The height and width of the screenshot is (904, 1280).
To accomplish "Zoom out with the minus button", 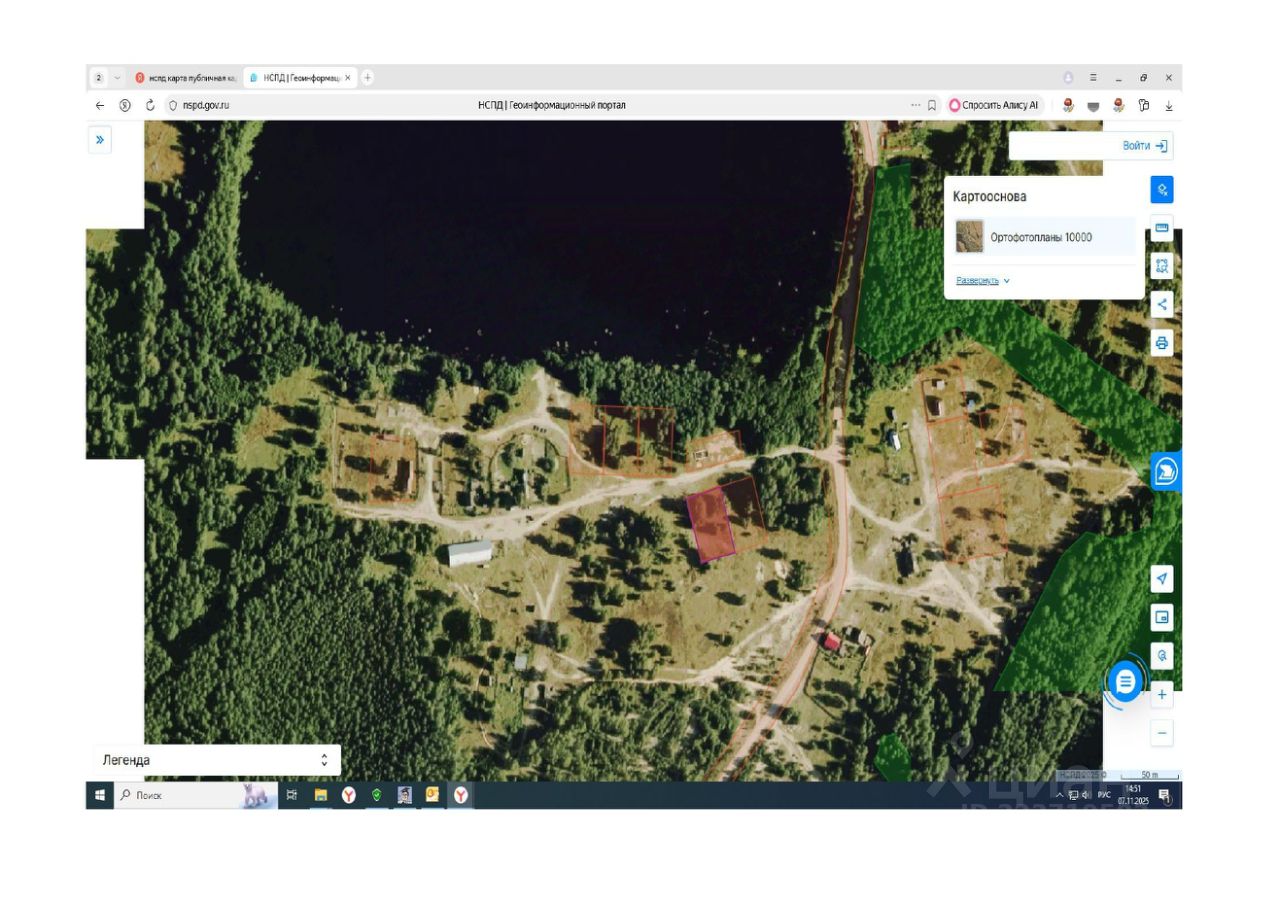I will click(x=1162, y=733).
